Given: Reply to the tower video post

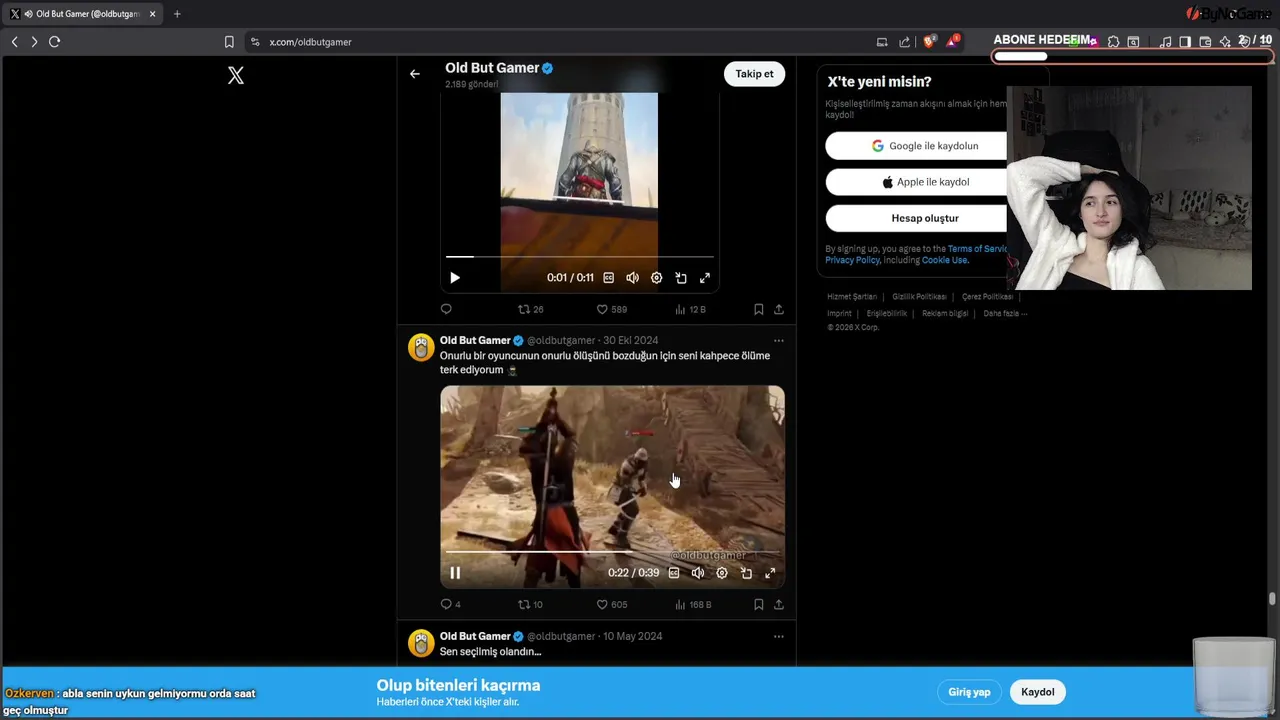Looking at the screenshot, I should pyautogui.click(x=446, y=309).
